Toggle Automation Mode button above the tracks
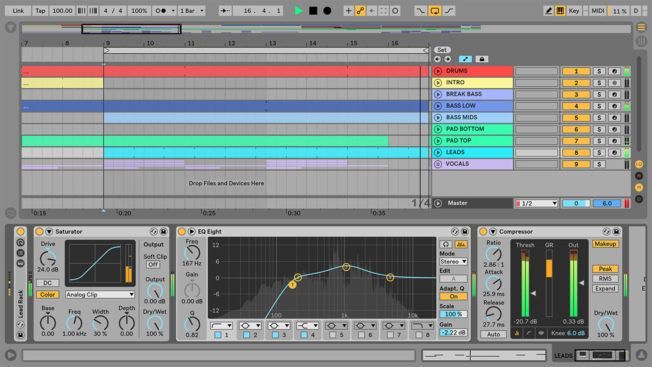Image resolution: width=652 pixels, height=367 pixels. click(x=465, y=59)
